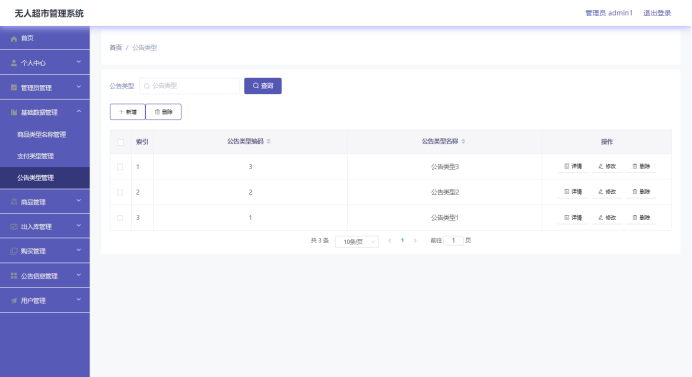692x377 pixels.
Task: Sort by 公告类型名称 using its sort arrows
Action: pos(463,141)
